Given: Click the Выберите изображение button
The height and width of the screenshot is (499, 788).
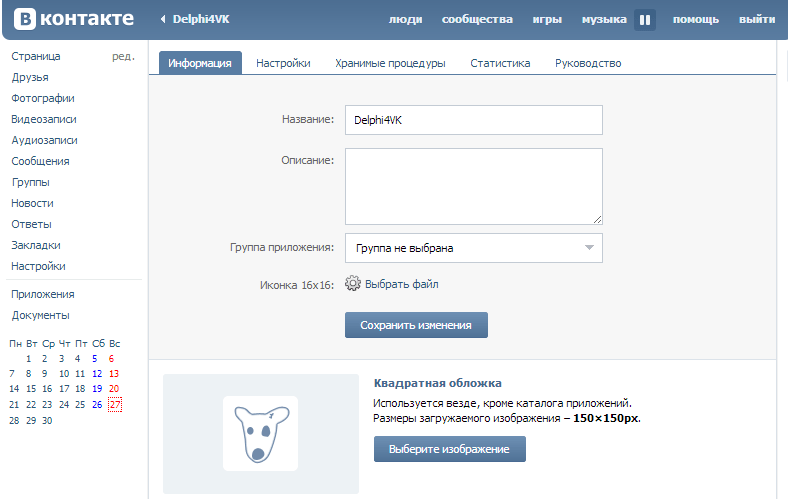Looking at the screenshot, I should tap(449, 449).
